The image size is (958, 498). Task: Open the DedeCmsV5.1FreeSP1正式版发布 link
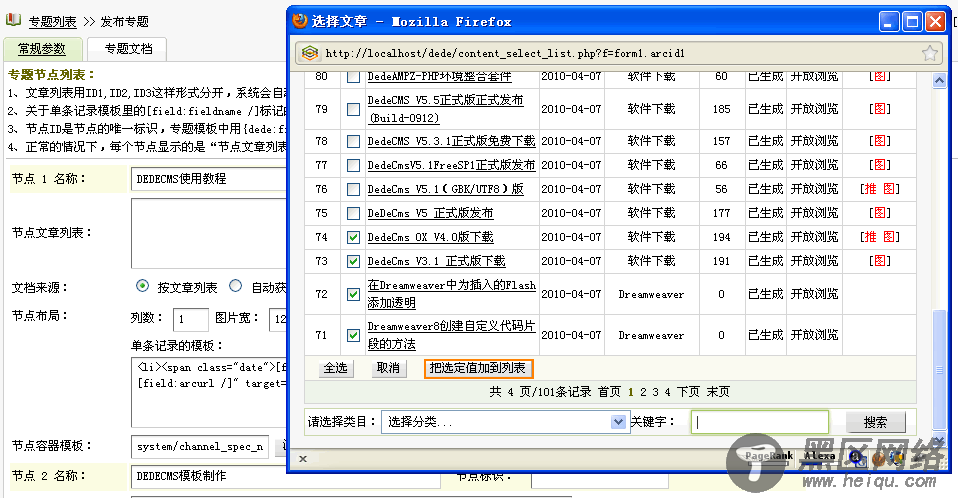(452, 165)
